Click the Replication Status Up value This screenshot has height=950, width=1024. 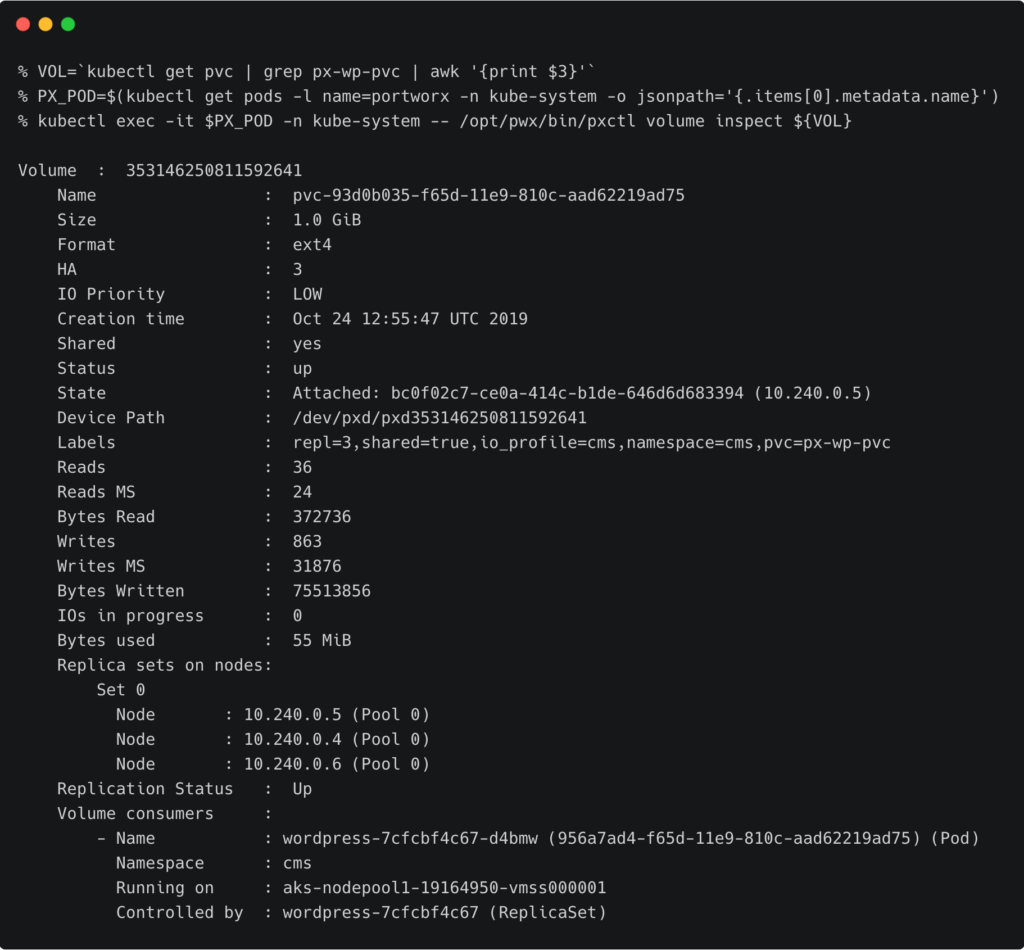[x=302, y=789]
